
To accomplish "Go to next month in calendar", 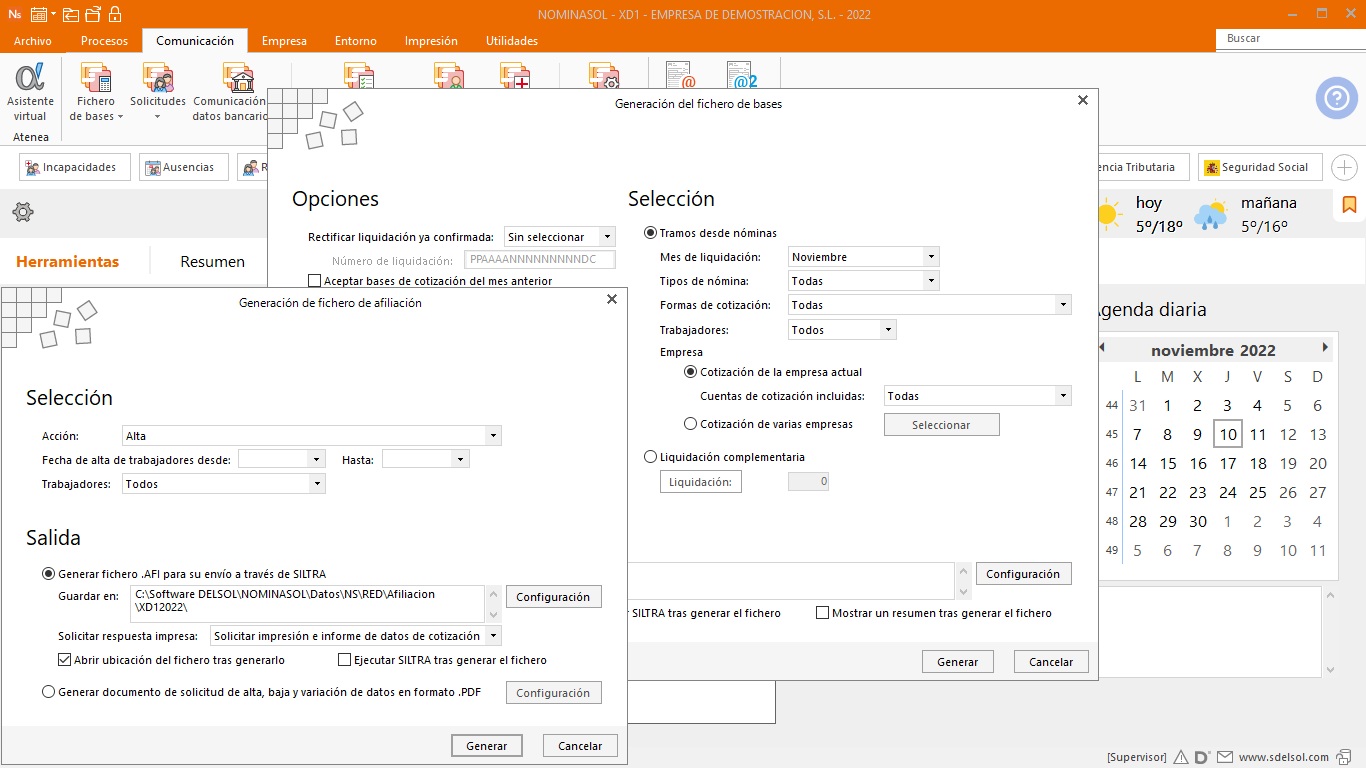I will click(1325, 348).
